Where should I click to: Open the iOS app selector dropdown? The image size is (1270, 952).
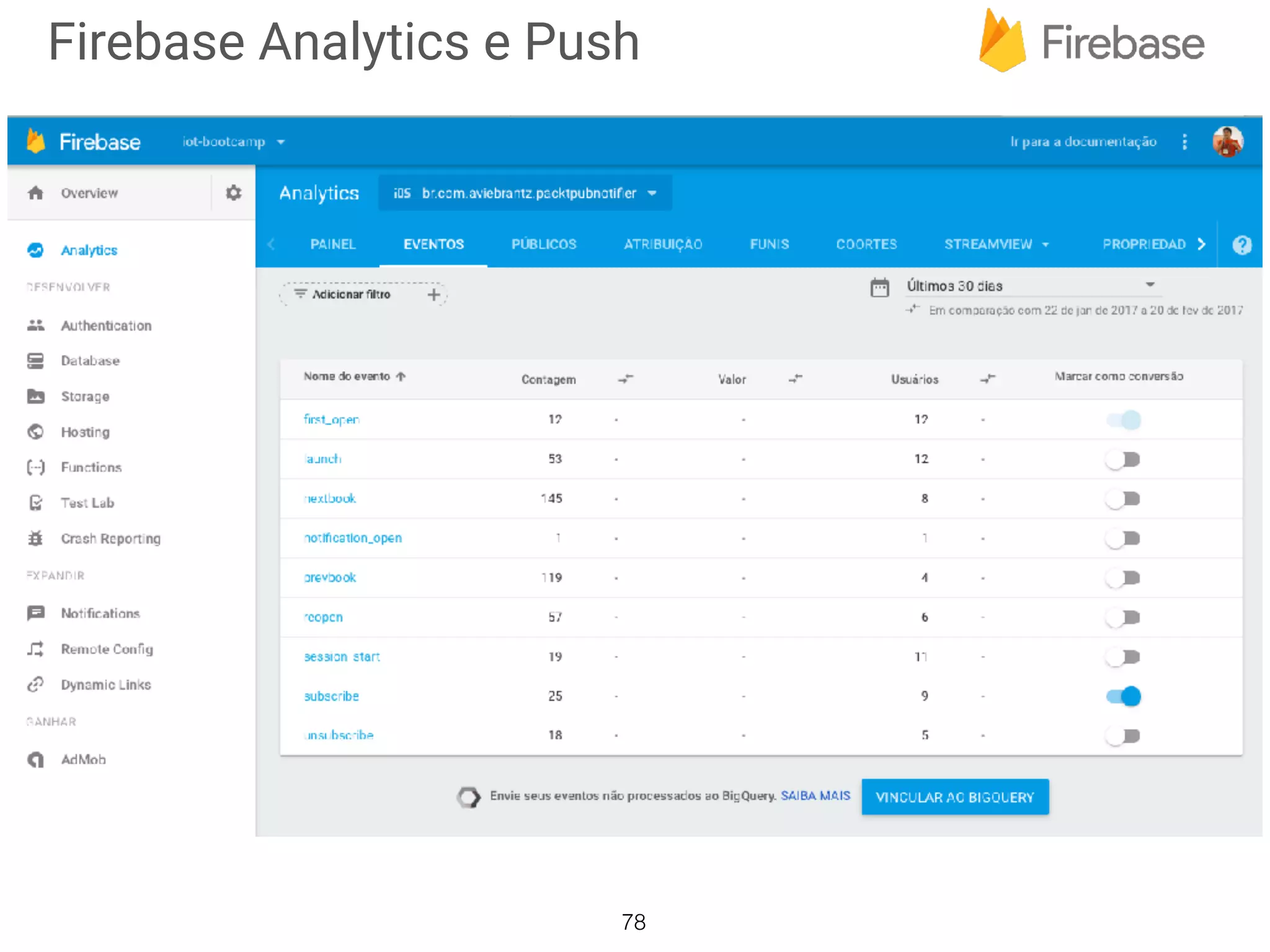[x=525, y=193]
